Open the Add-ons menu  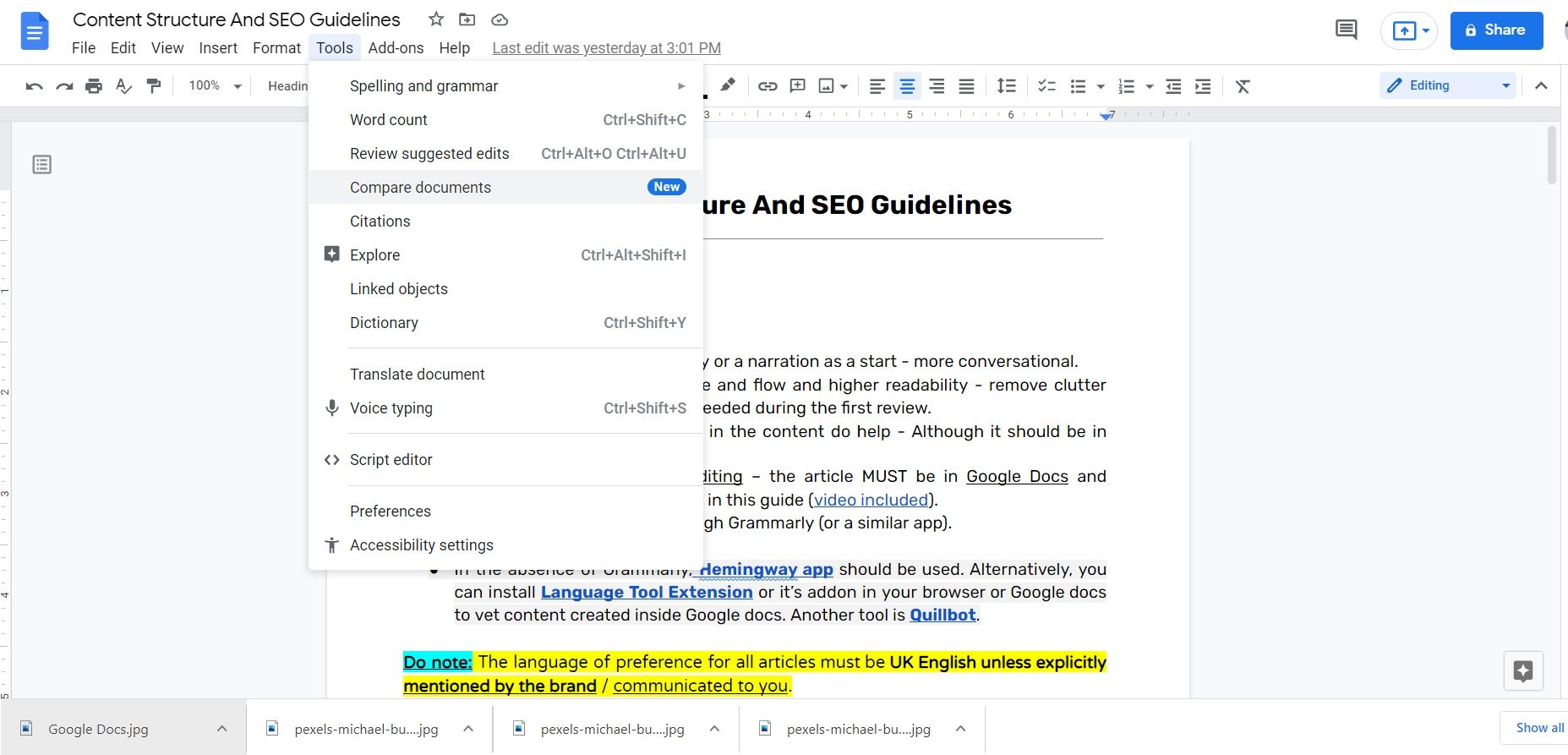[x=396, y=48]
